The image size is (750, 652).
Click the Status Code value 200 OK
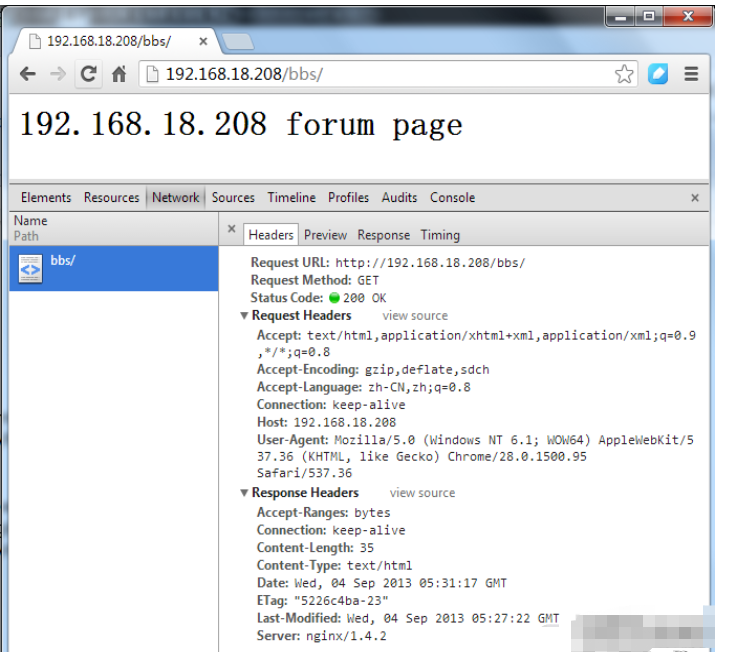(x=364, y=298)
